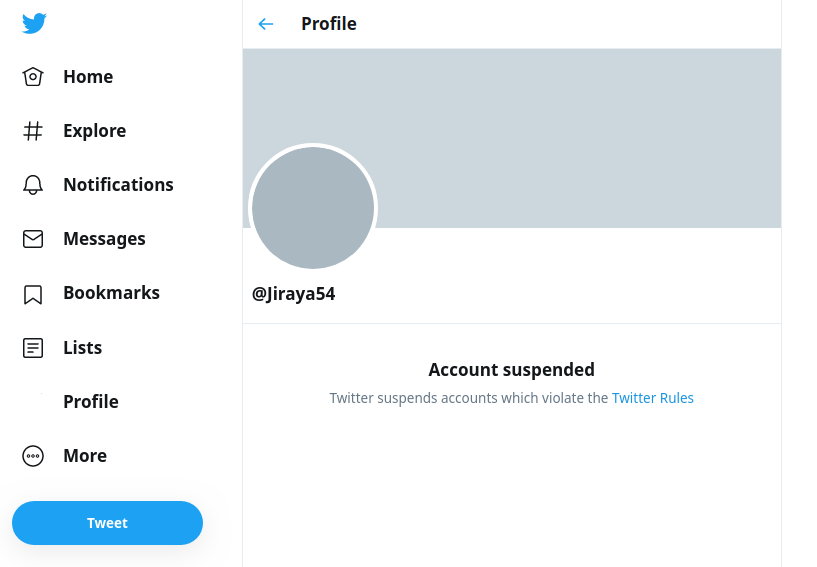Click the blue Tweet button
817x567 pixels.
click(x=107, y=523)
